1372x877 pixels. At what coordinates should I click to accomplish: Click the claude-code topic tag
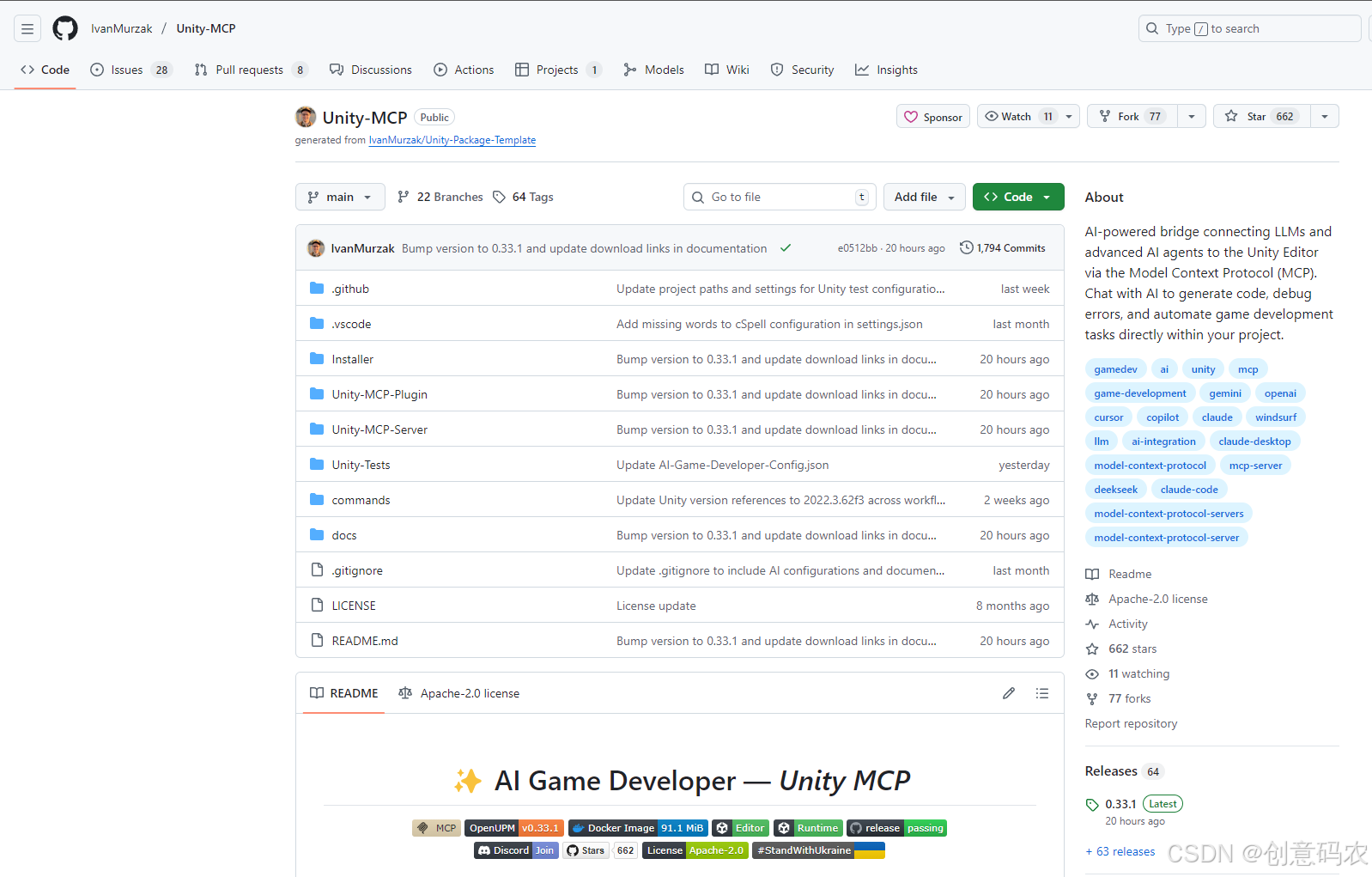pos(1189,490)
